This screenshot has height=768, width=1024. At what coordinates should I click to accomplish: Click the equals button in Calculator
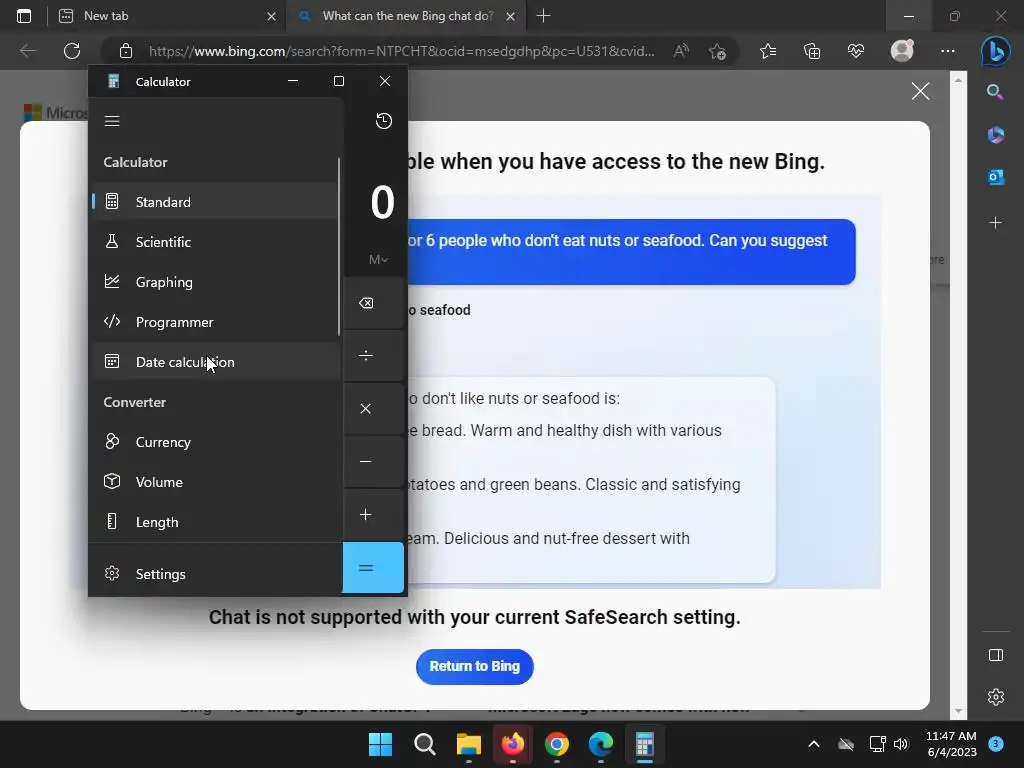(373, 568)
